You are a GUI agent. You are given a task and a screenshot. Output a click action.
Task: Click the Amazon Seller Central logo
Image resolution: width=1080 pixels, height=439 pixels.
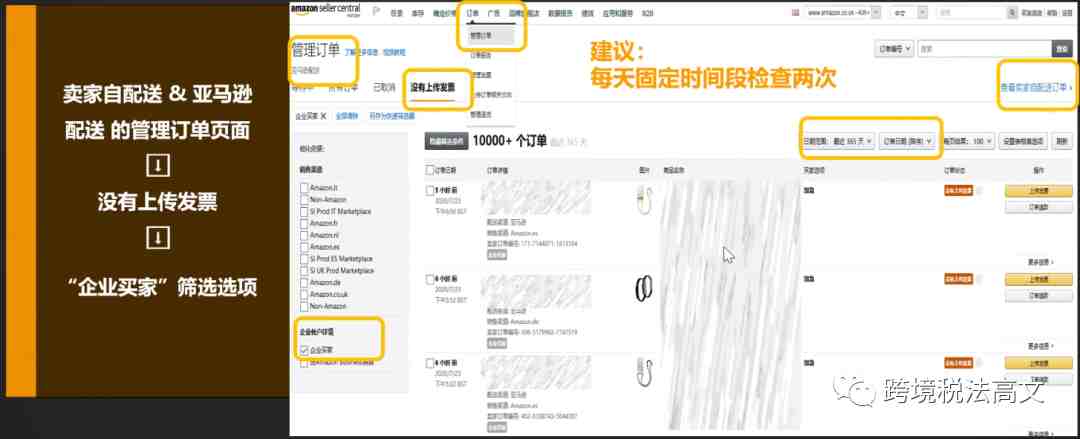coord(325,10)
